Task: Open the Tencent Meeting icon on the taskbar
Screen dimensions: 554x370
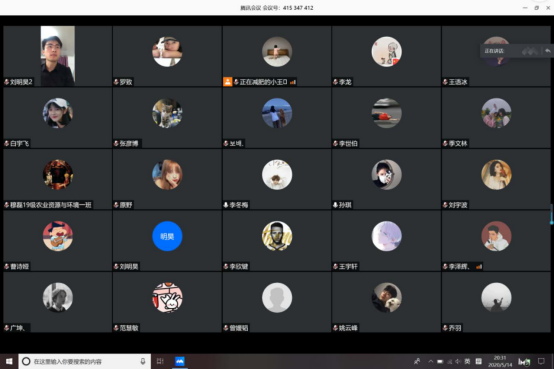Action: coord(180,361)
